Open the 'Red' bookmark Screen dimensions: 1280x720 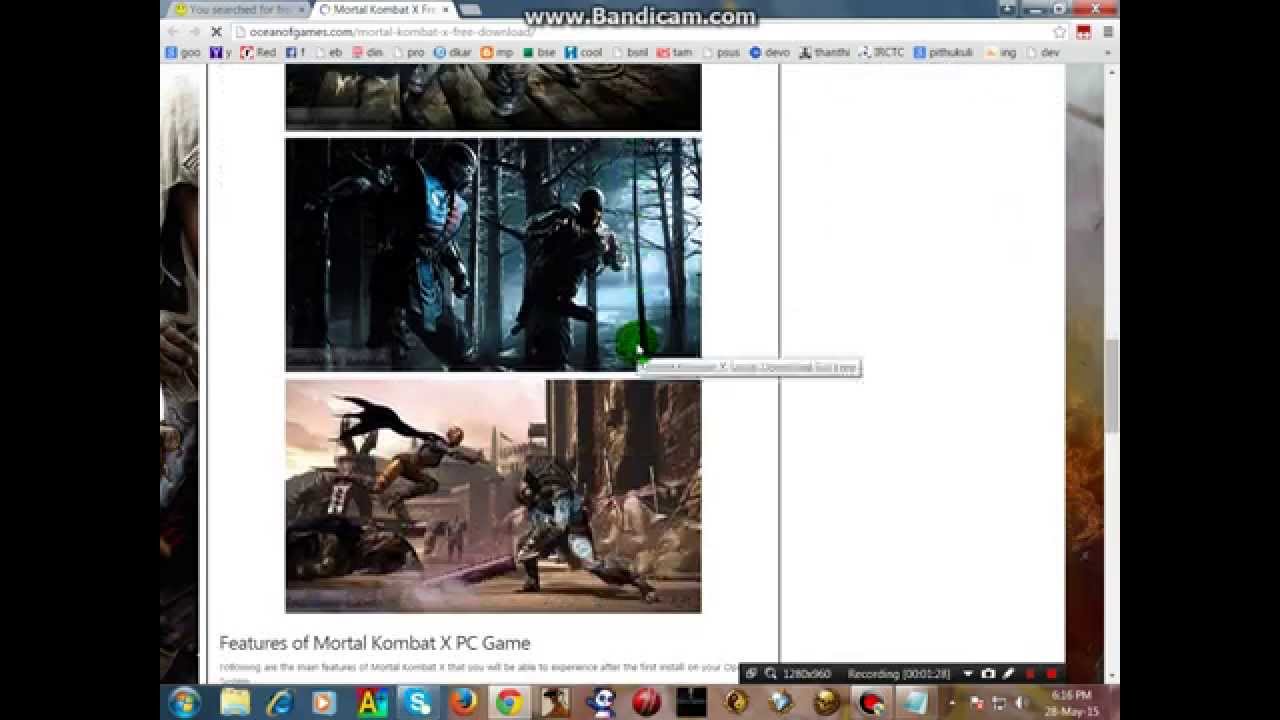point(258,52)
